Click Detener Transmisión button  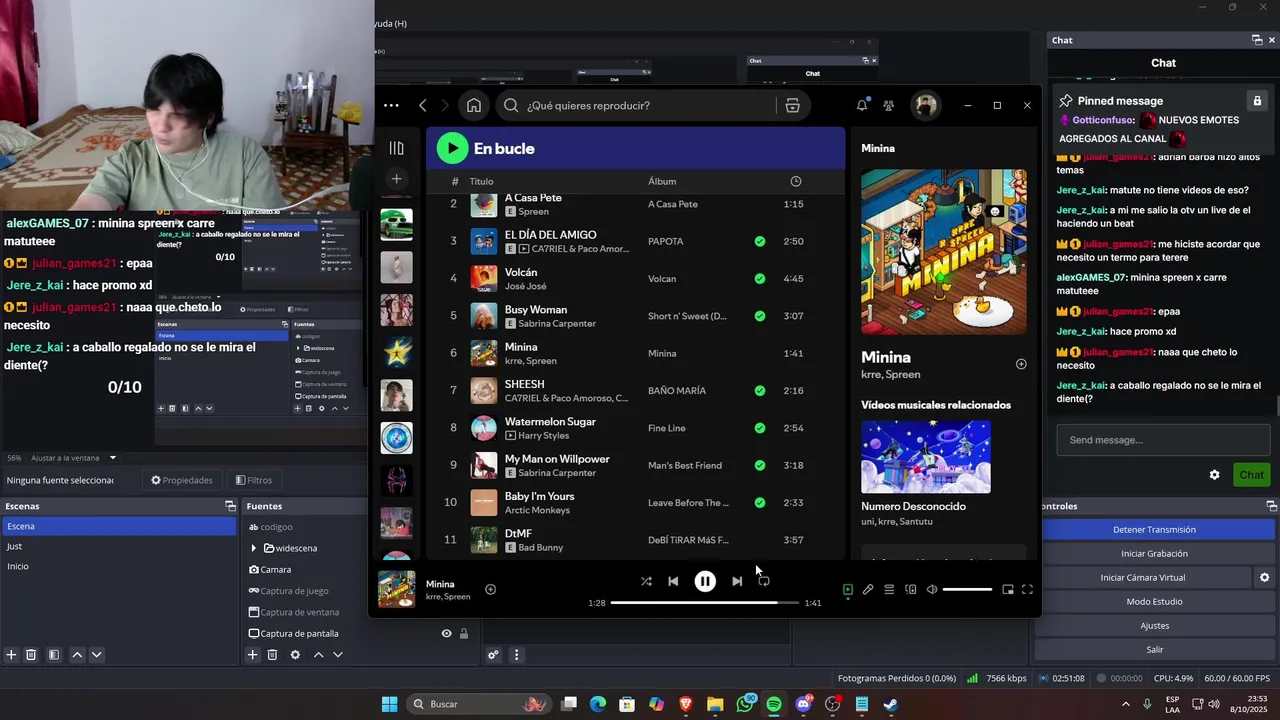point(1154,529)
